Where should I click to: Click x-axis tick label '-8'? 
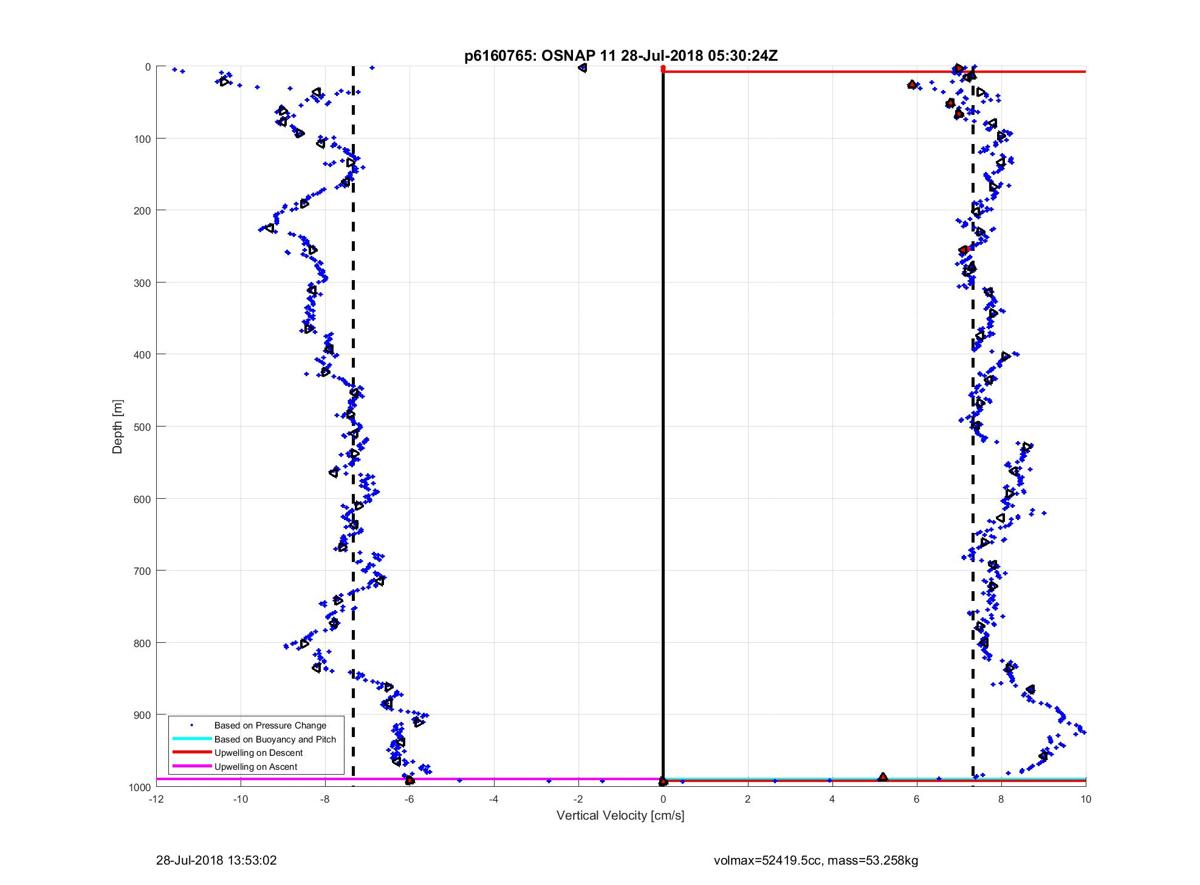(x=325, y=799)
